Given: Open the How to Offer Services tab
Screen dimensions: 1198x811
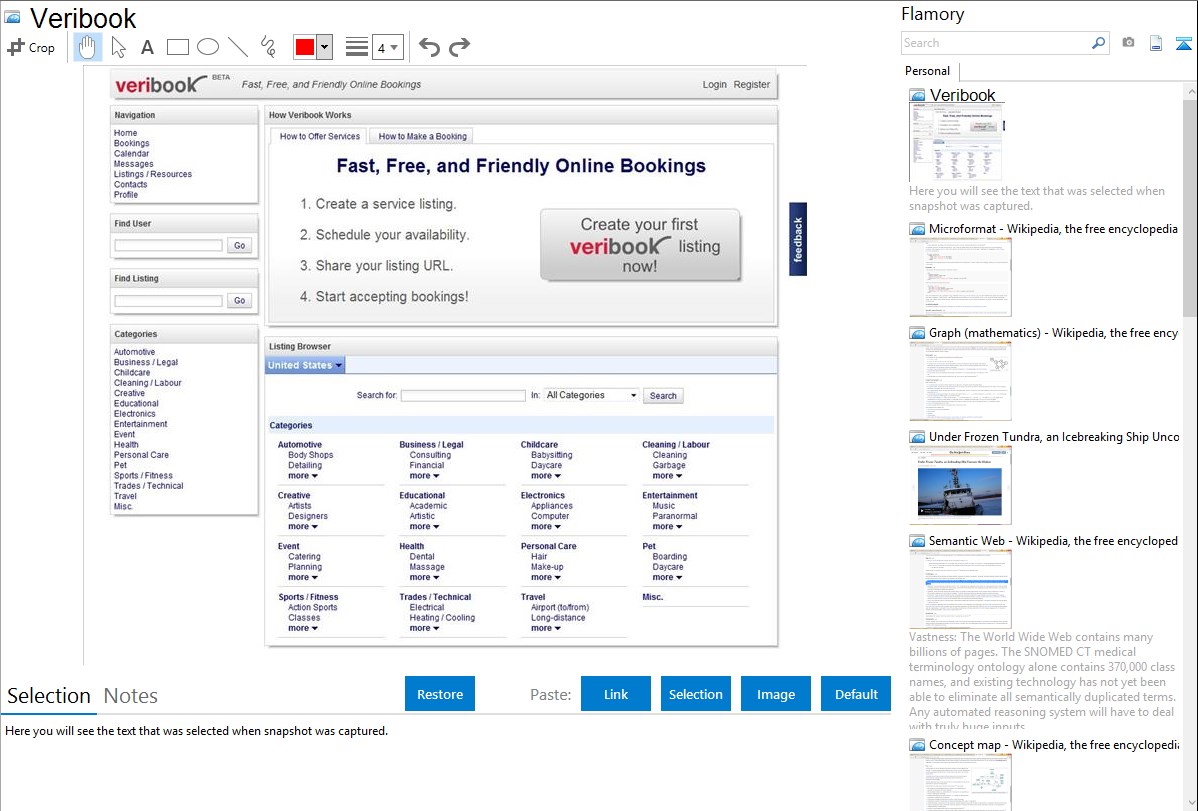Looking at the screenshot, I should [319, 136].
